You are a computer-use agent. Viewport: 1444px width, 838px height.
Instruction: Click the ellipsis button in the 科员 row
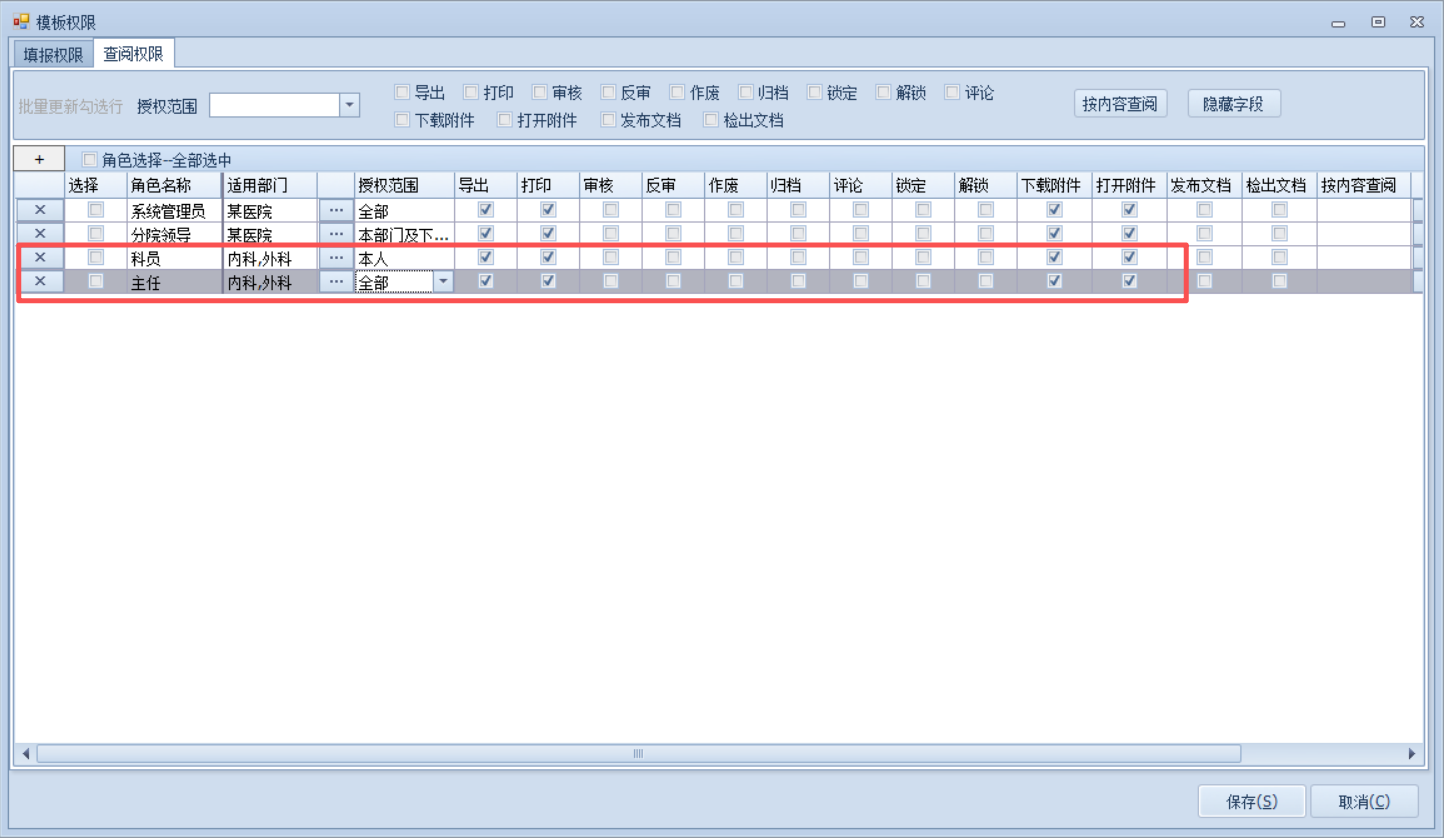coord(336,258)
